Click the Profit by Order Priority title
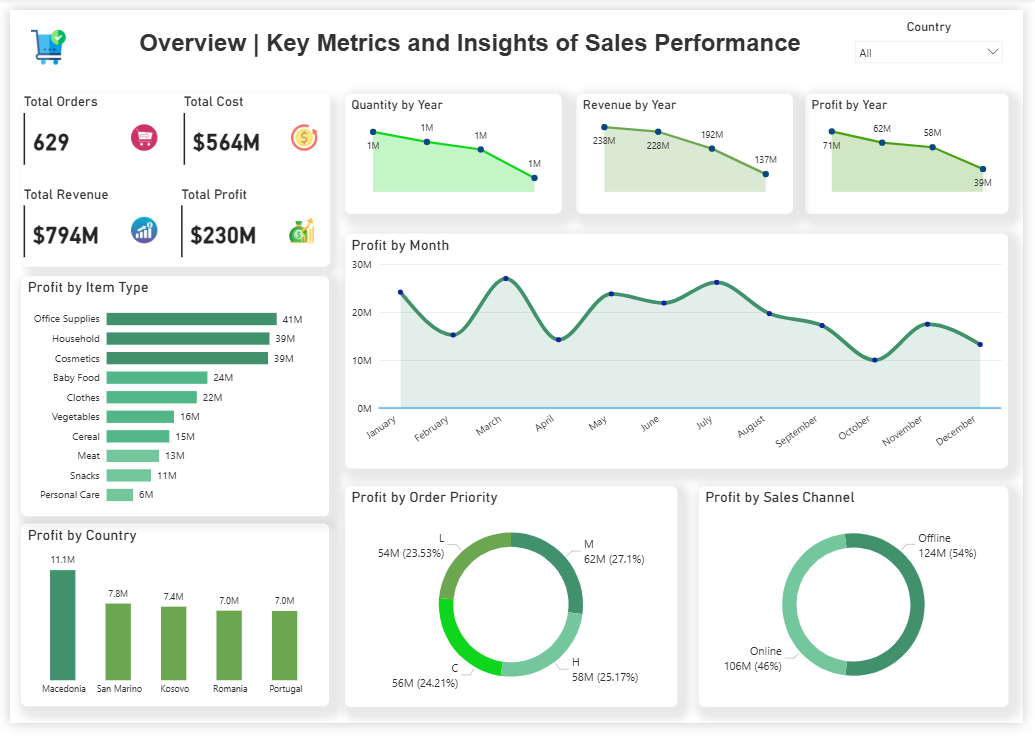The image size is (1035, 737). click(424, 497)
